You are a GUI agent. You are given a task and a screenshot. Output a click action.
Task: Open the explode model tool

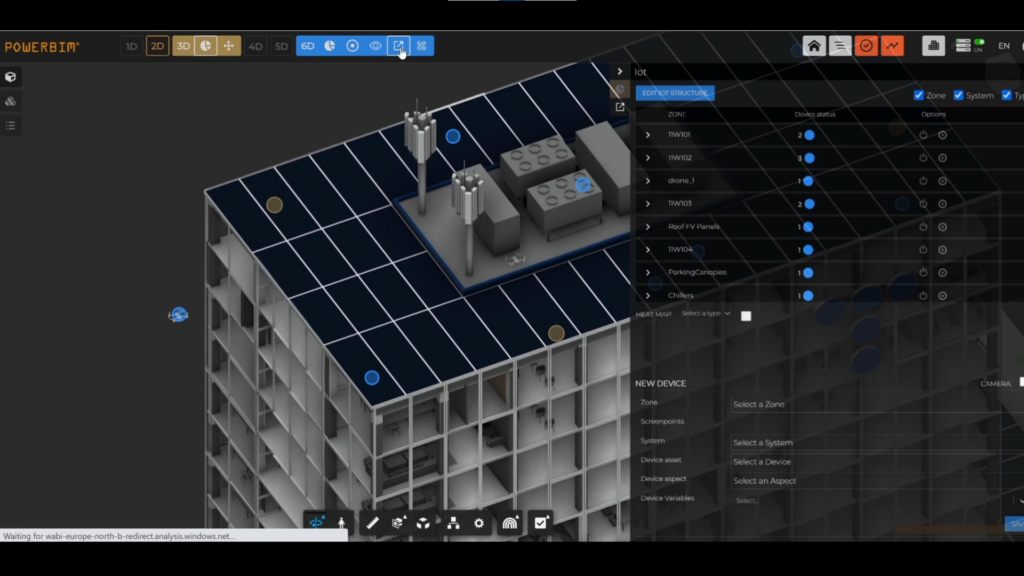tap(423, 523)
